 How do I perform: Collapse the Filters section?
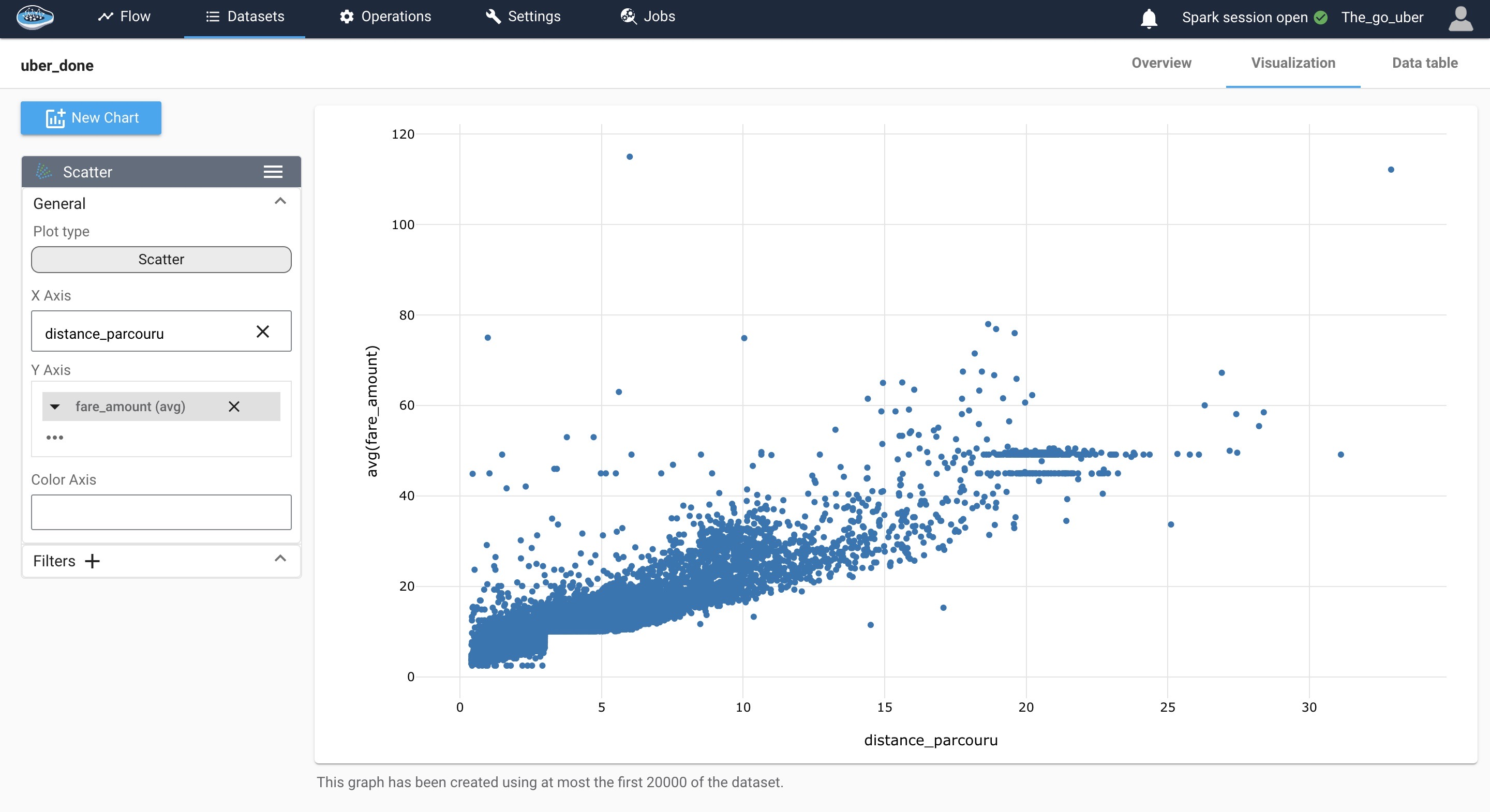click(280, 559)
